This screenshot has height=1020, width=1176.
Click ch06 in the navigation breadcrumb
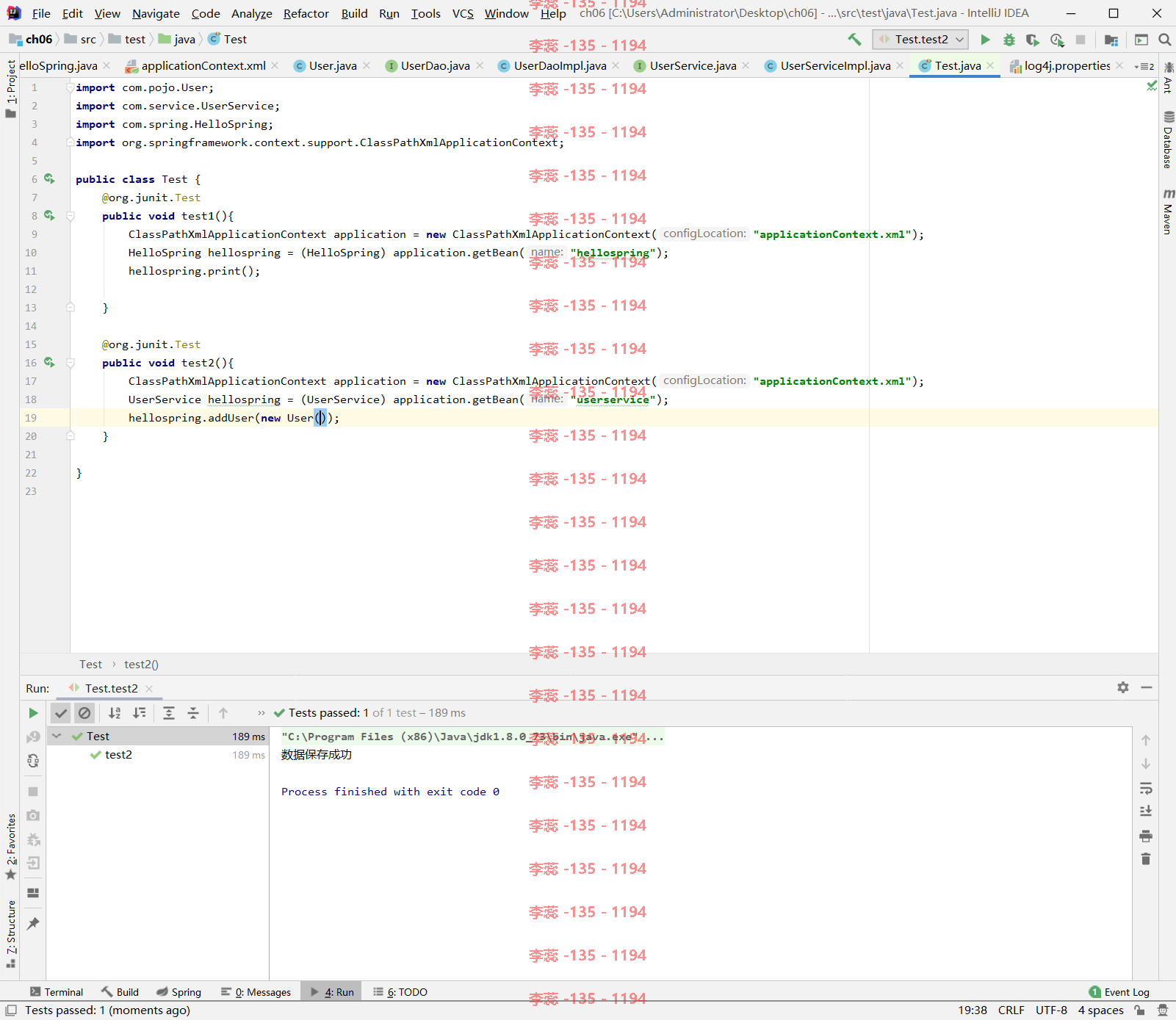point(31,40)
